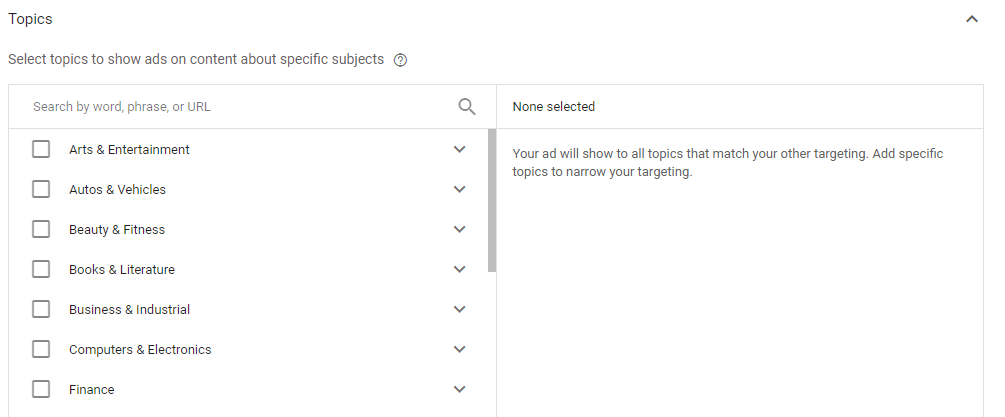Expand Computers & Electronics chevron
Image resolution: width=1005 pixels, height=417 pixels.
[459, 349]
